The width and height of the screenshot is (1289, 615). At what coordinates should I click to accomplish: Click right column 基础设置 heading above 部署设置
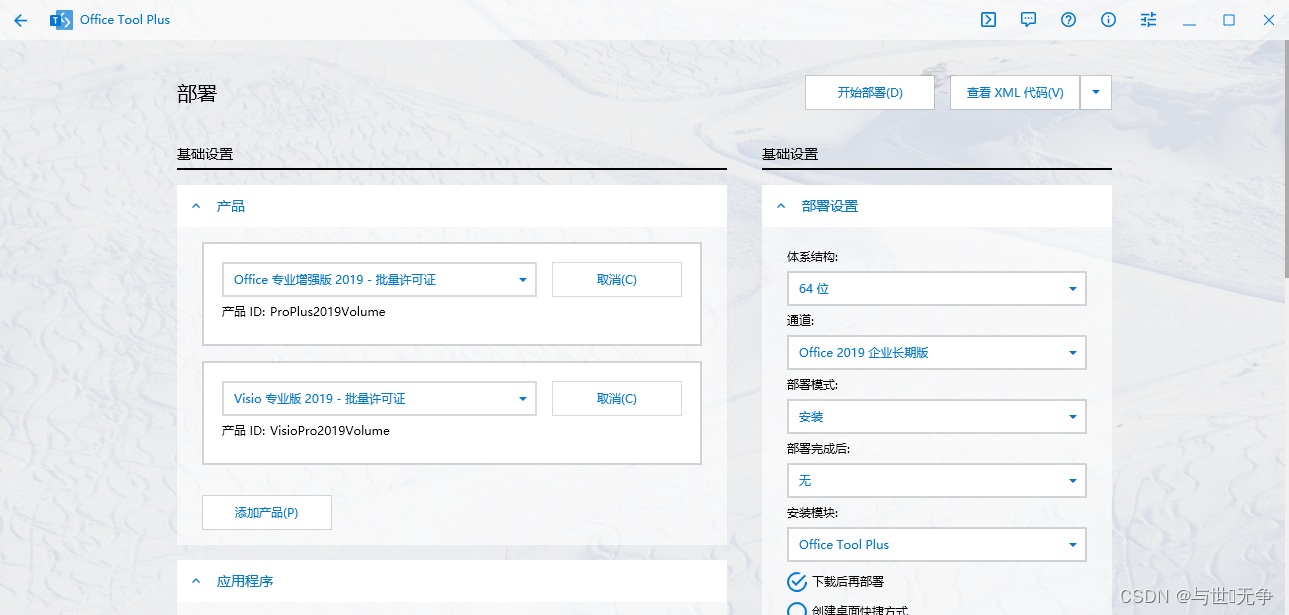[x=790, y=155]
